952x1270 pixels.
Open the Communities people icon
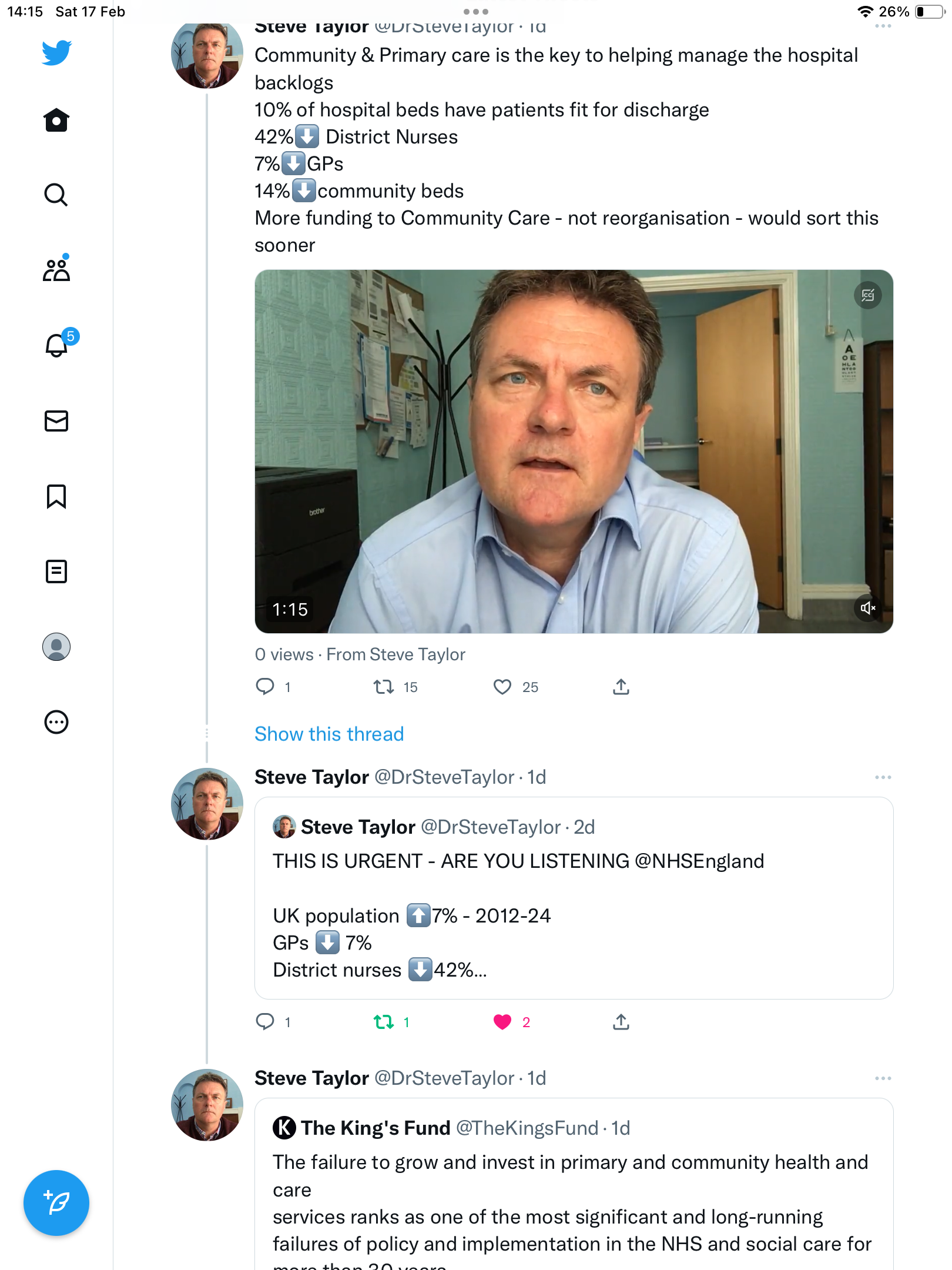pos(56,269)
